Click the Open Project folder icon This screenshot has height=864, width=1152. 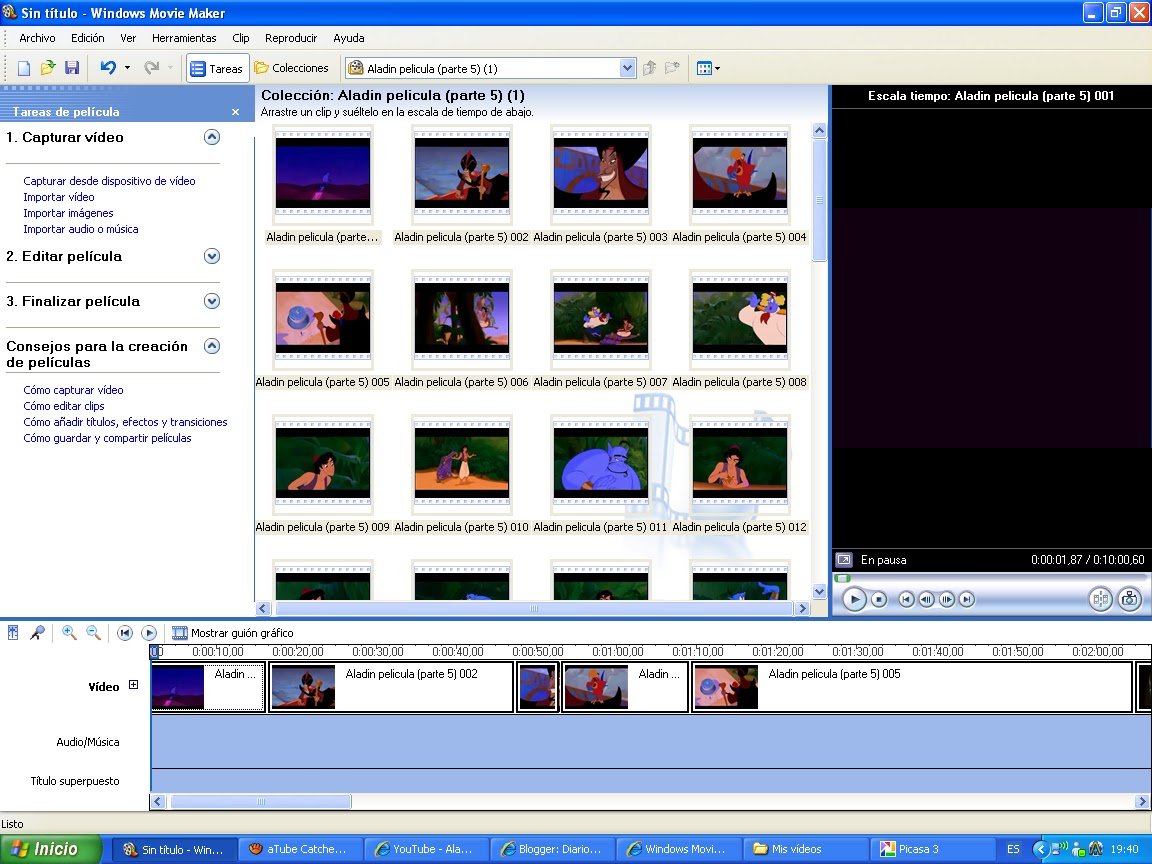[x=48, y=68]
